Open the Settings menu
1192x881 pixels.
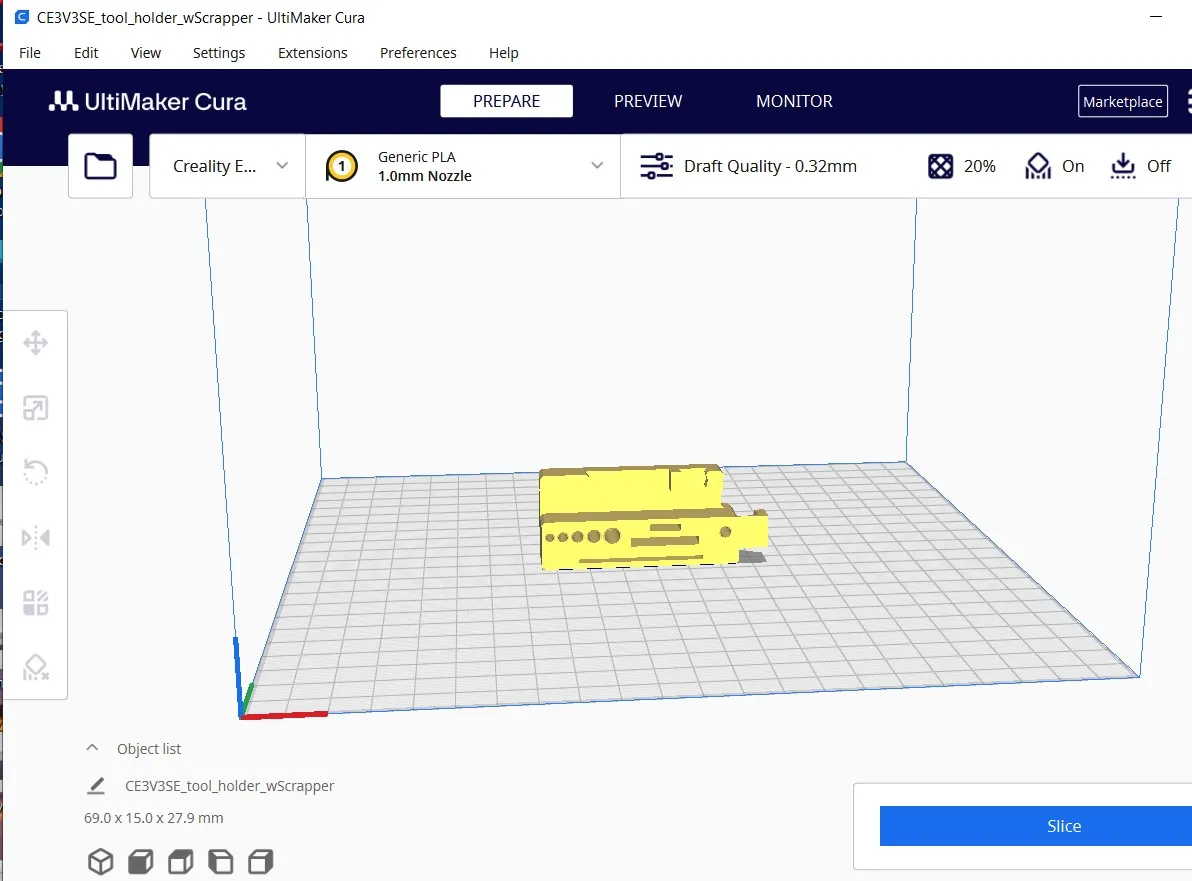click(x=219, y=52)
